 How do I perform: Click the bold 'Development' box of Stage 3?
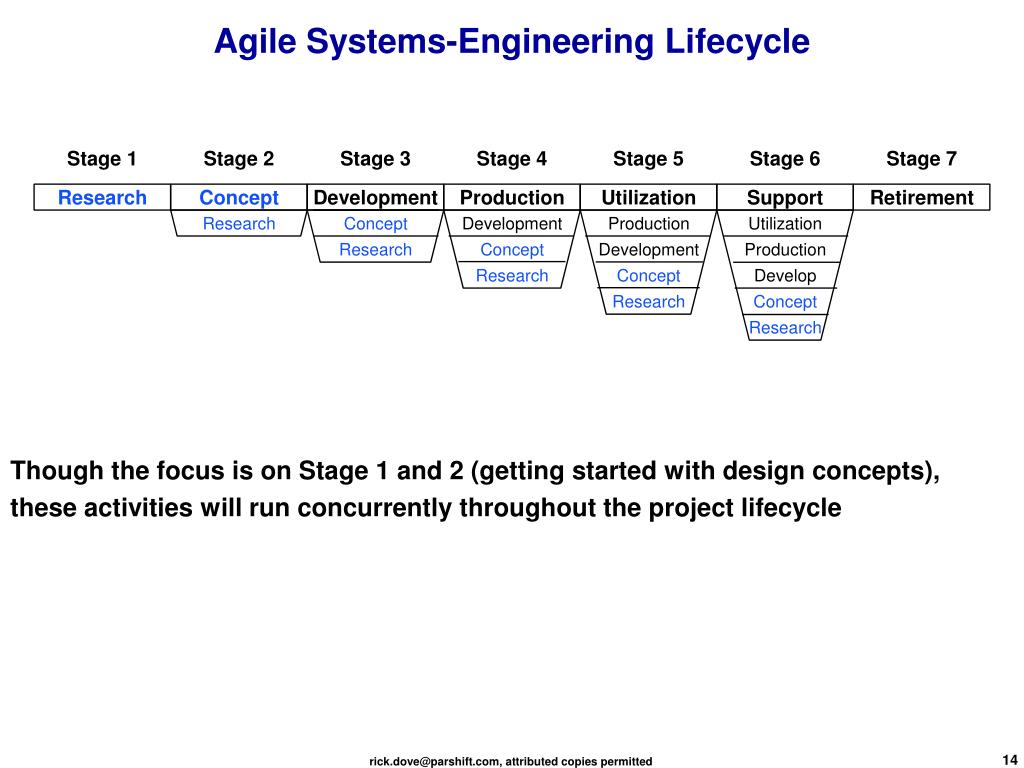(375, 197)
